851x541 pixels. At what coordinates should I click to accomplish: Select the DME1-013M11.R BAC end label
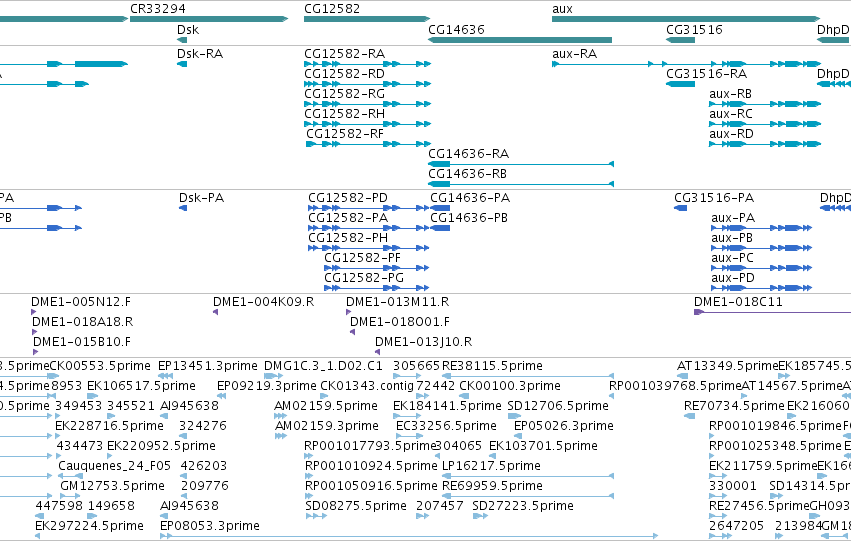[397, 302]
